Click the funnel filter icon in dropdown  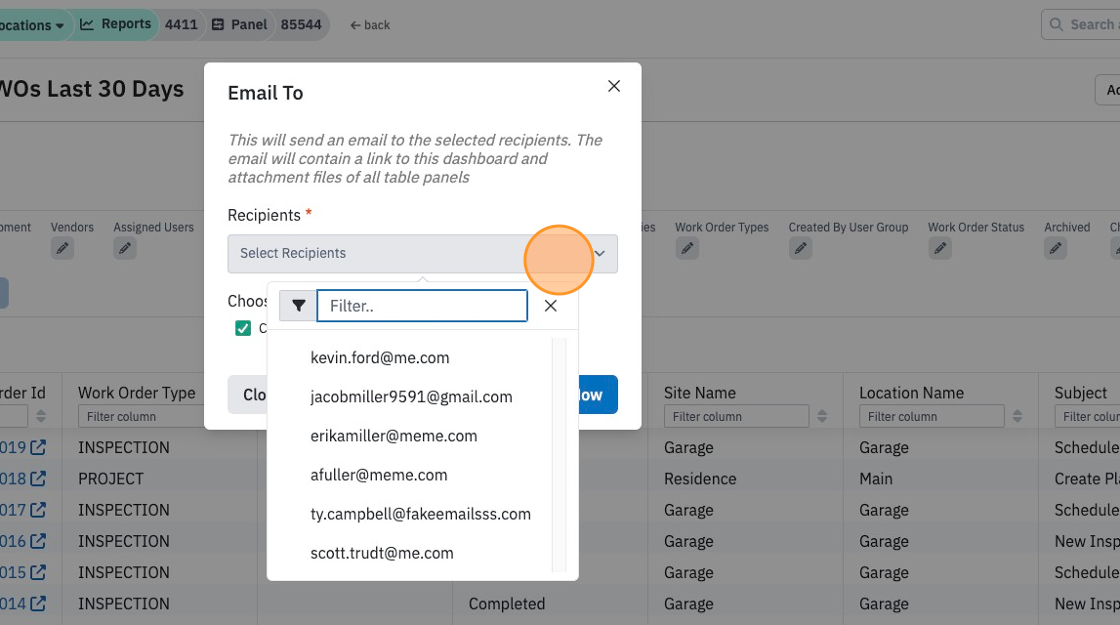[x=299, y=306]
